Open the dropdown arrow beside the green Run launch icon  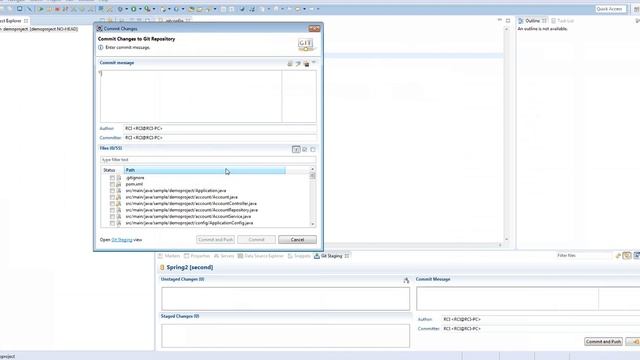click(140, 9)
